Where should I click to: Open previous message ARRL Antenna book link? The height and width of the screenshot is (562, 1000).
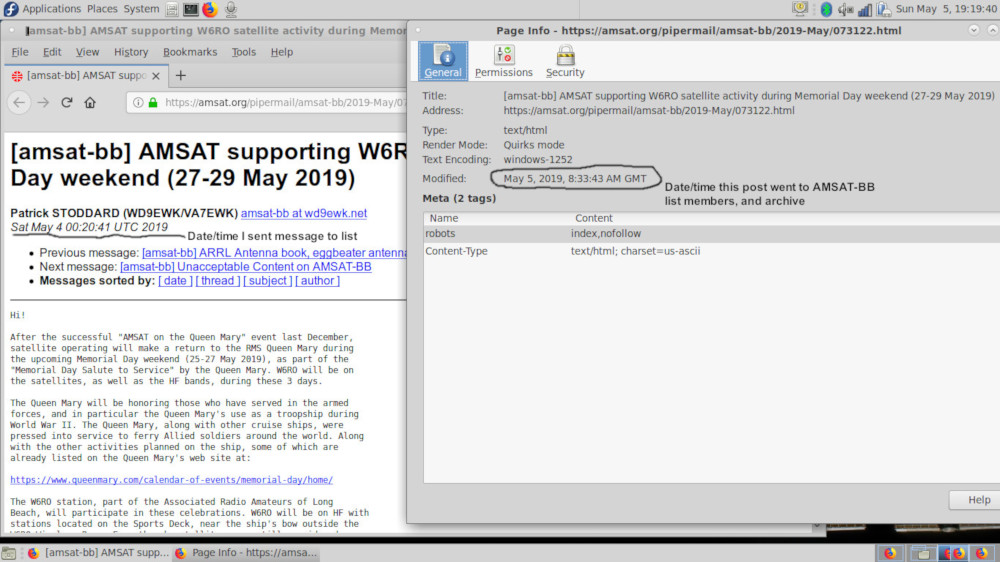pos(274,253)
